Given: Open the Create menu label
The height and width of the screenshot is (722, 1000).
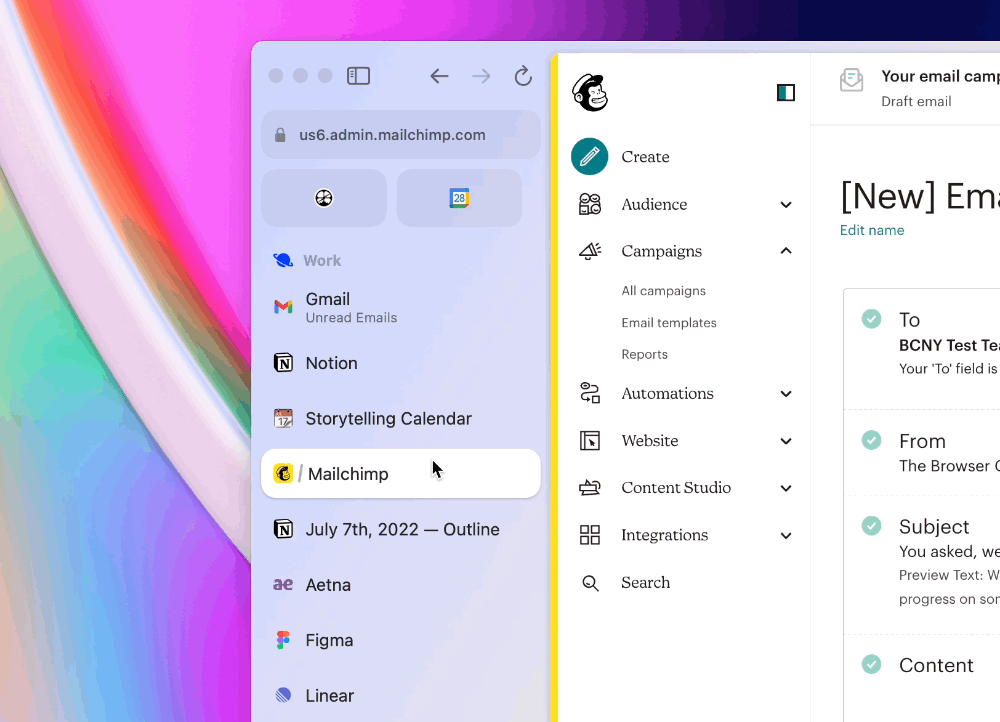Looking at the screenshot, I should 645,157.
